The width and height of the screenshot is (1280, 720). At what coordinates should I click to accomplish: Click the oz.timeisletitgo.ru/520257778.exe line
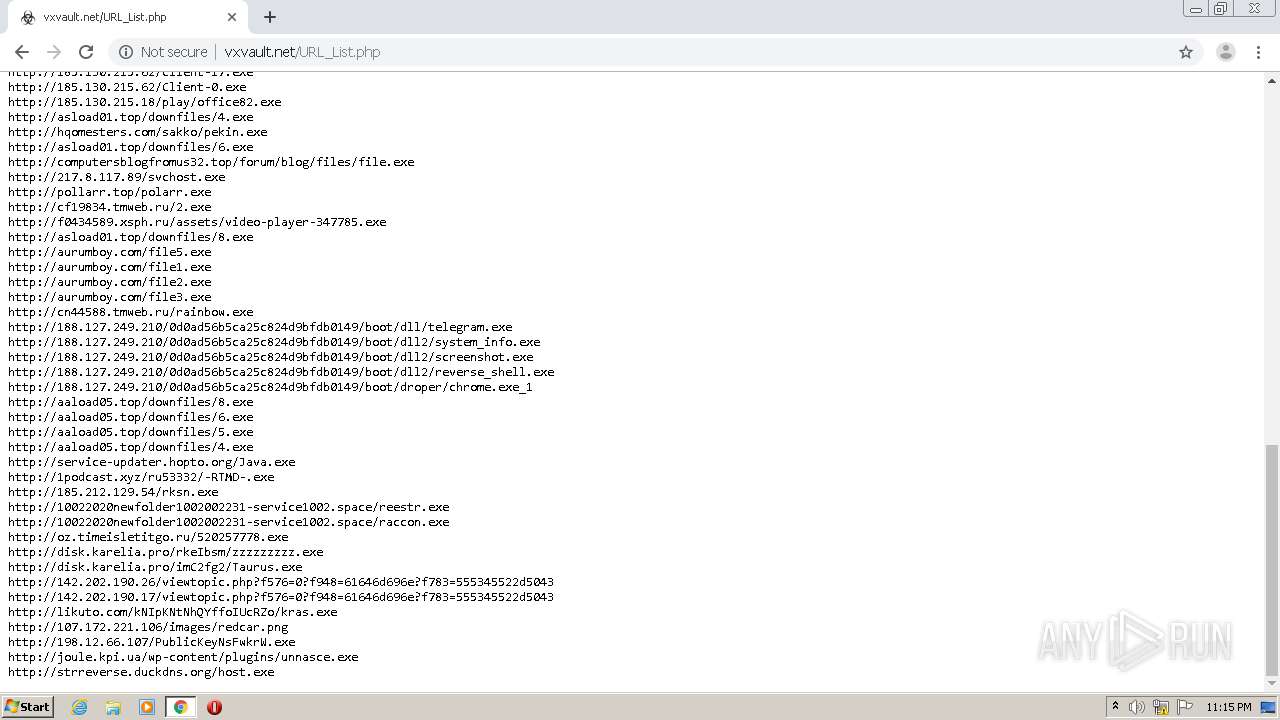pyautogui.click(x=148, y=537)
